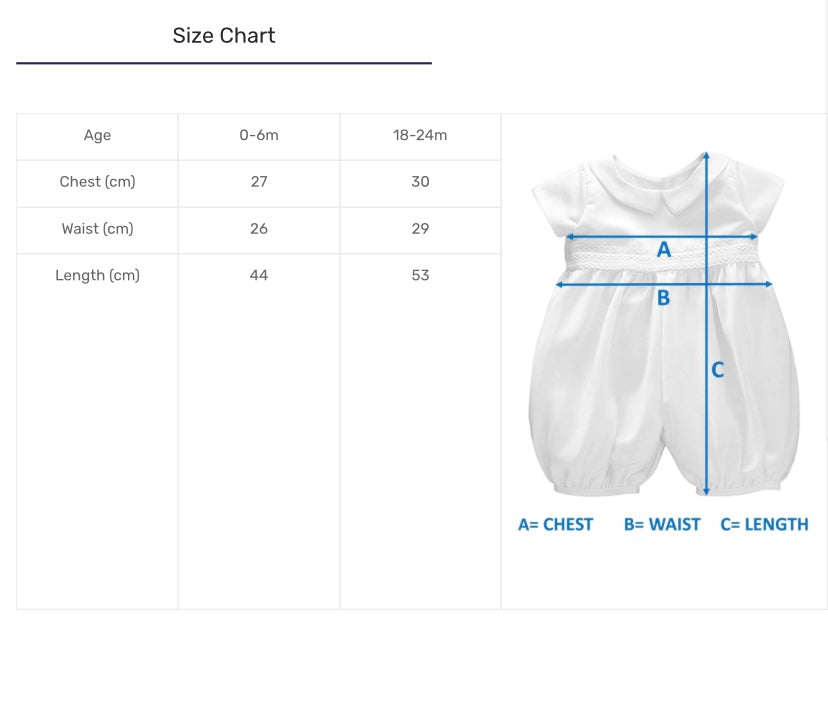Click the blue letter A chest marker
This screenshot has width=828, height=718.
(x=663, y=250)
